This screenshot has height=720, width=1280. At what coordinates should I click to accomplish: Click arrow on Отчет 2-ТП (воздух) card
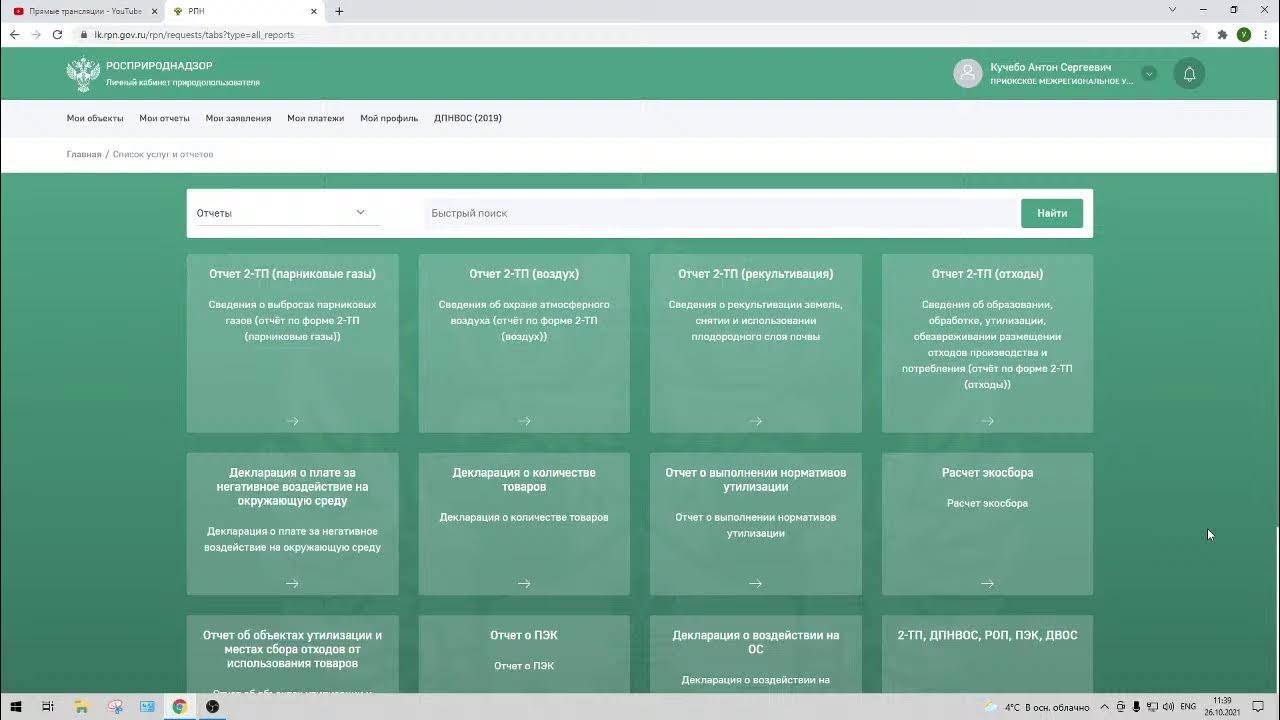pos(524,421)
